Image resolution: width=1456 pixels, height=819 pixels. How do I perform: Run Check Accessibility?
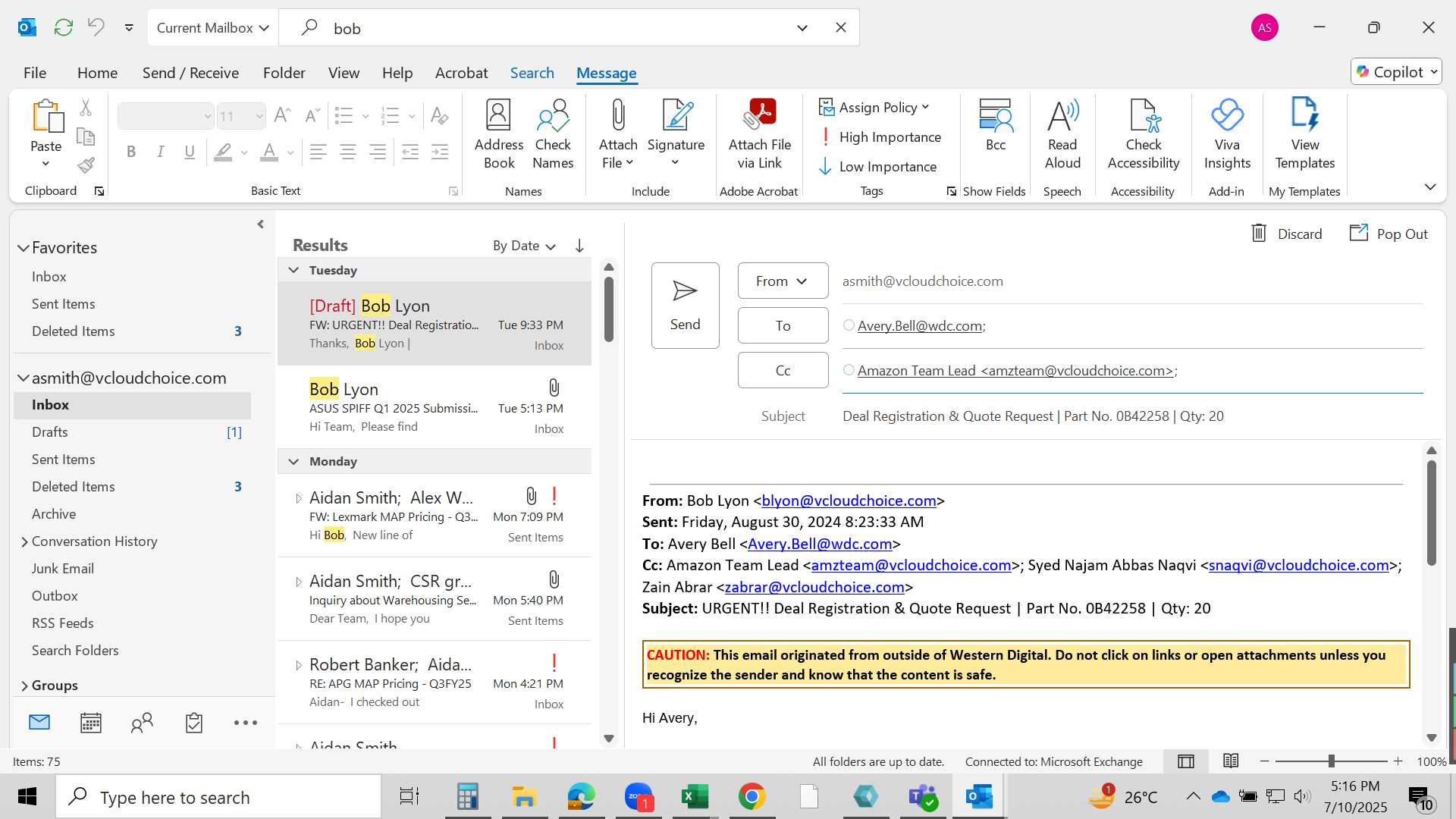click(1144, 135)
